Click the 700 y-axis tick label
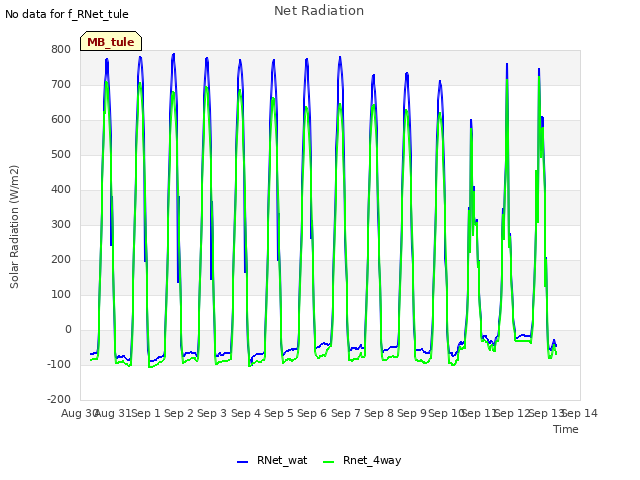Image resolution: width=640 pixels, height=480 pixels. (61, 84)
